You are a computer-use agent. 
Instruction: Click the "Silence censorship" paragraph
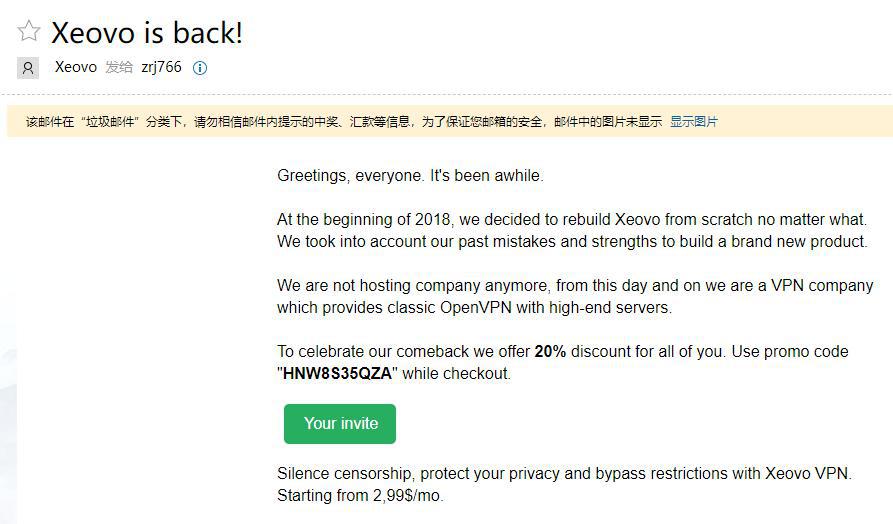click(x=564, y=474)
